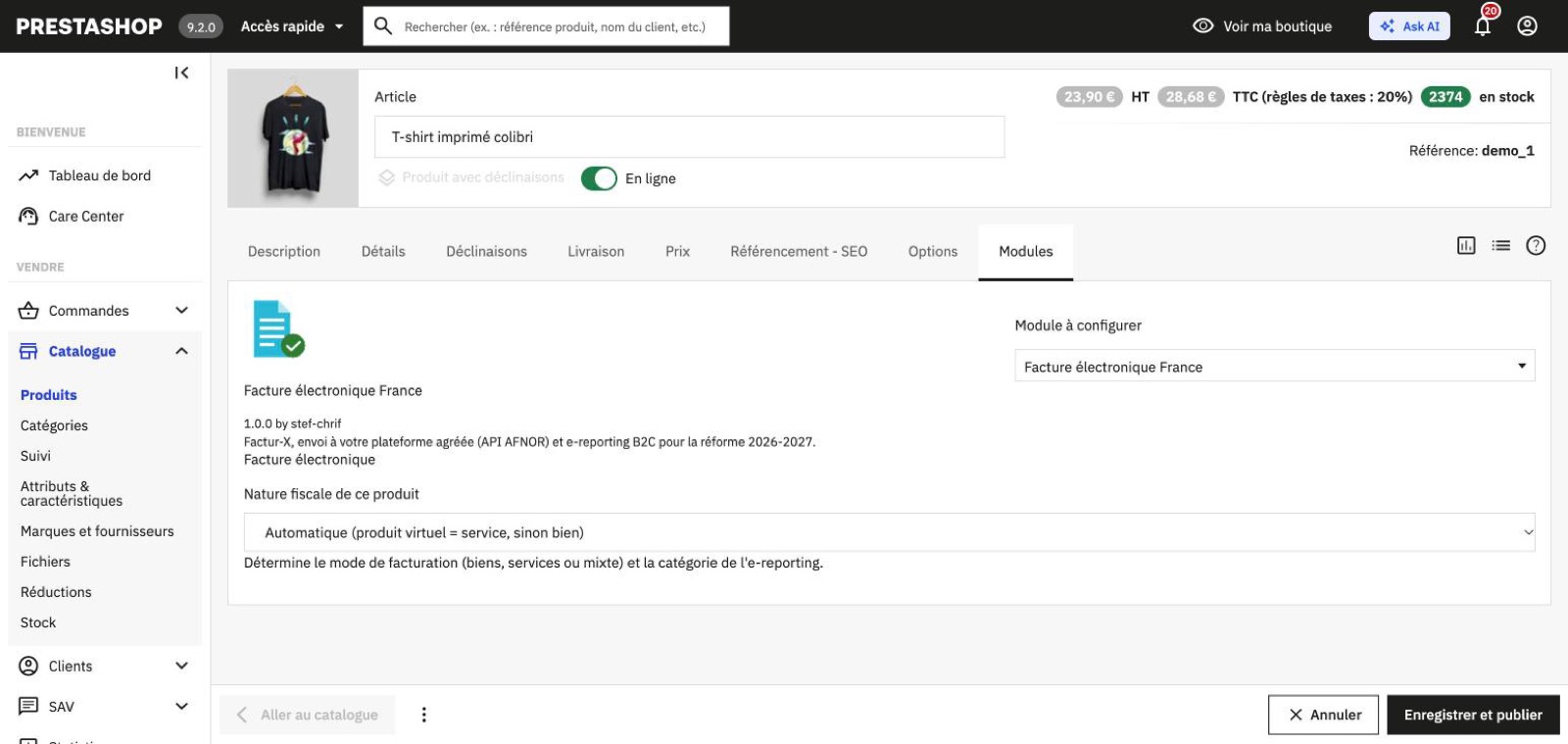The height and width of the screenshot is (744, 1568).
Task: Open the product statistics chart icon
Action: coord(1466,245)
